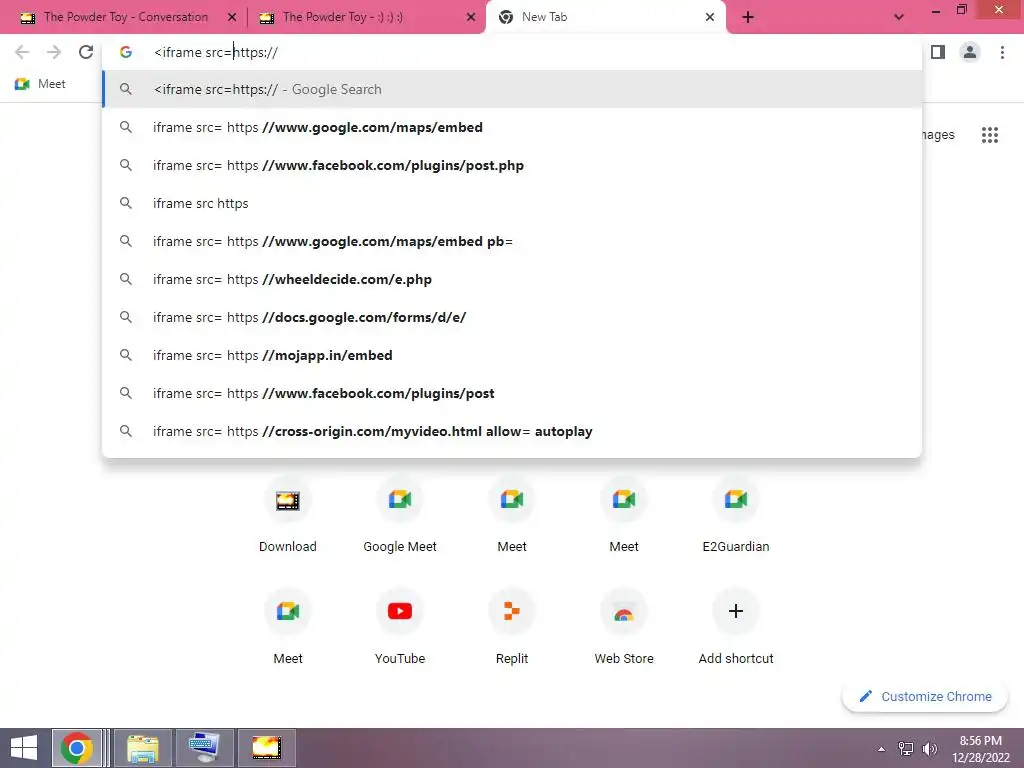1024x768 pixels.
Task: Open the Replit shortcut tile
Action: point(511,627)
